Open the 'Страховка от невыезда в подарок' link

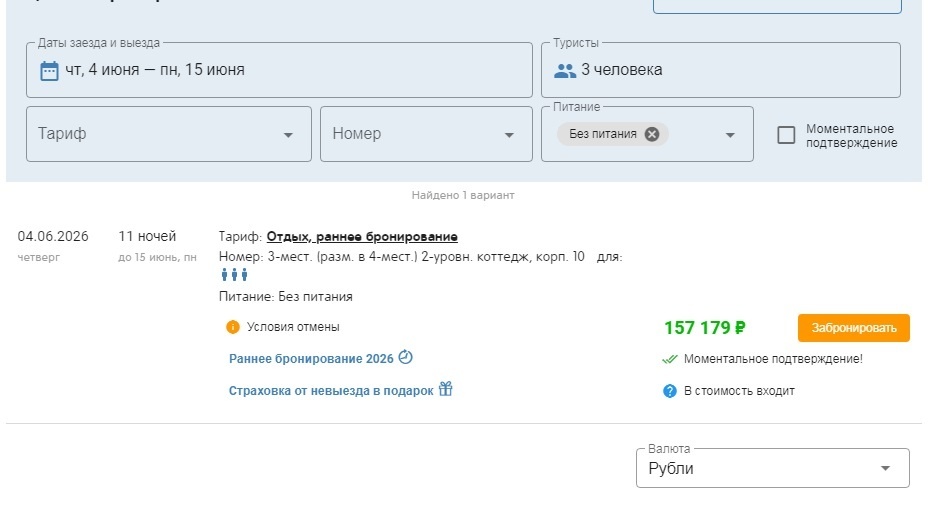pos(331,391)
